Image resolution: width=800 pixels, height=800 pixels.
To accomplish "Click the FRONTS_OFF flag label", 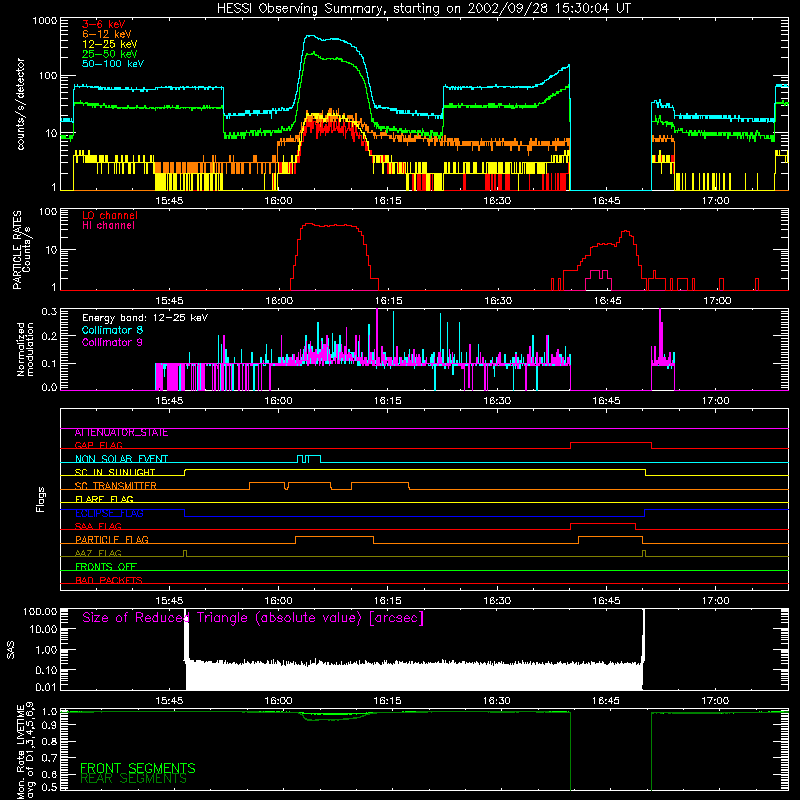I will click(x=105, y=567).
